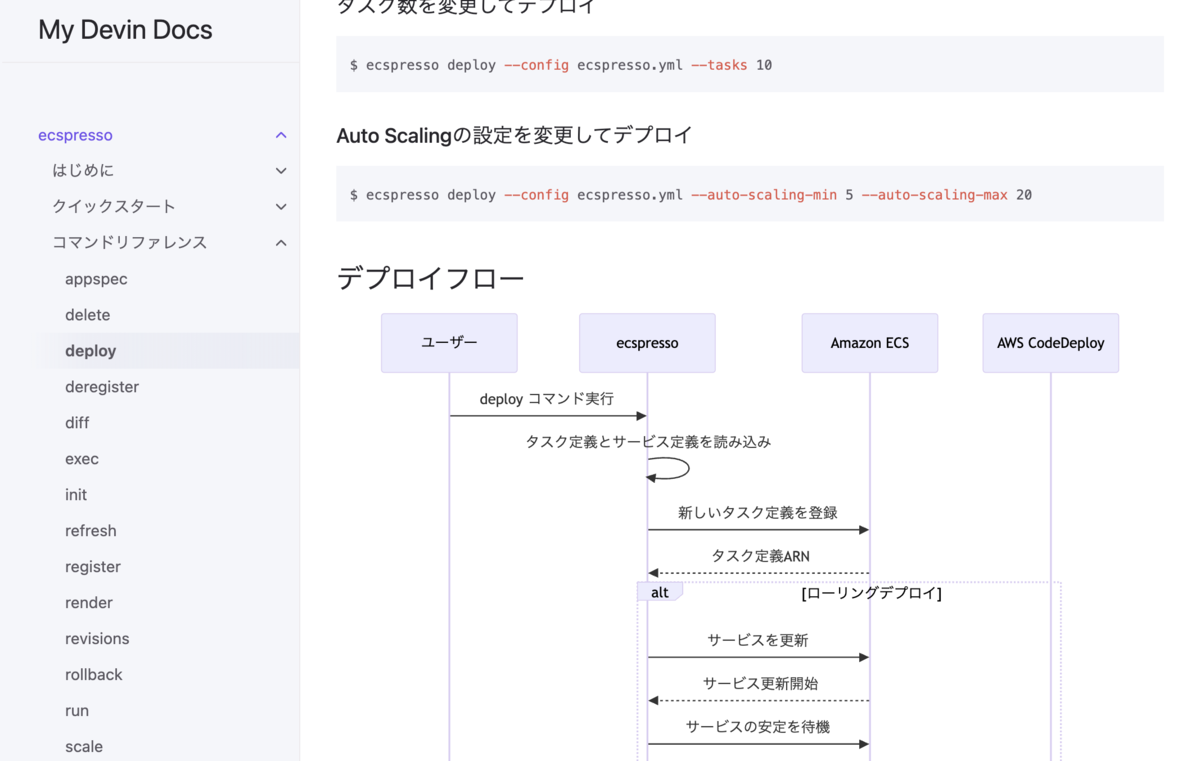The image size is (1200, 761).
Task: Click the Auto Scalingの設定を変更してデプロイ heading
Action: click(515, 135)
